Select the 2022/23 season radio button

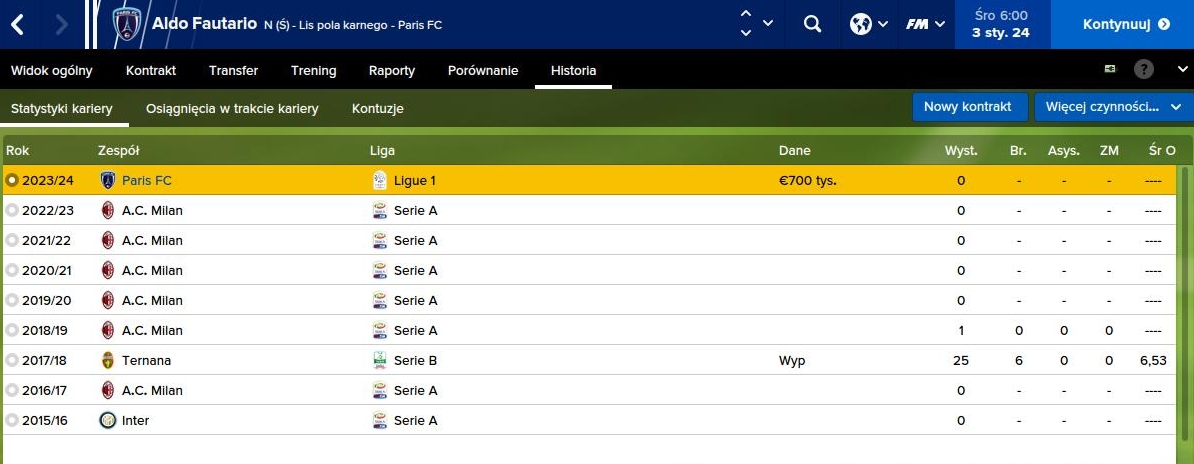click(x=12, y=210)
